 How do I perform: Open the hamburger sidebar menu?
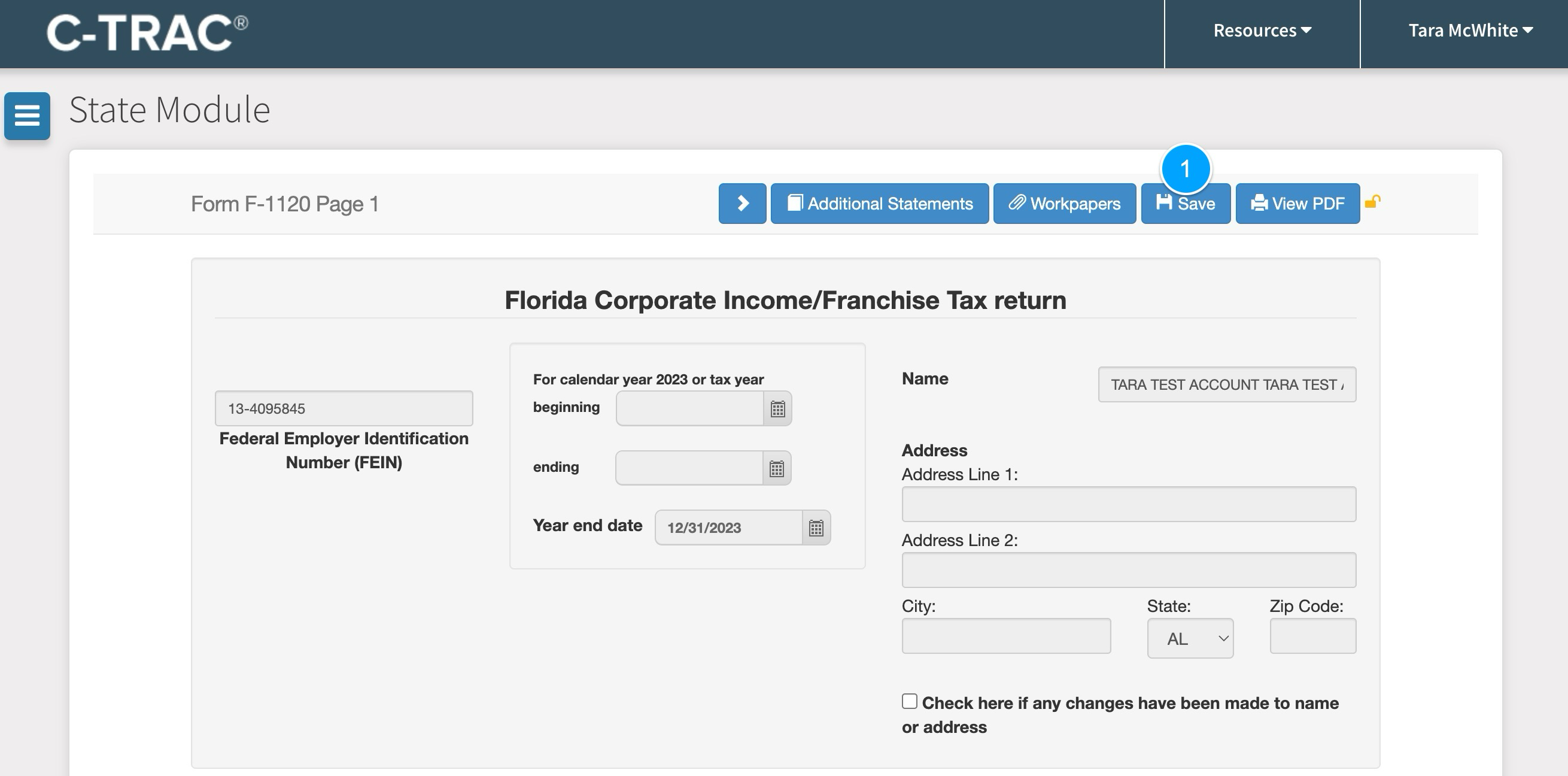coord(27,116)
